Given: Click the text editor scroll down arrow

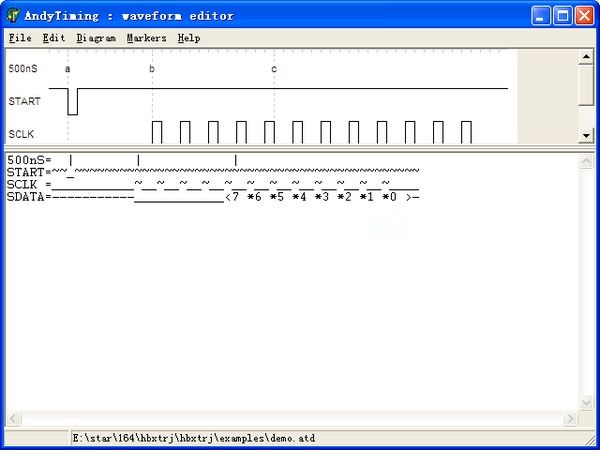Looking at the screenshot, I should coord(586,403).
